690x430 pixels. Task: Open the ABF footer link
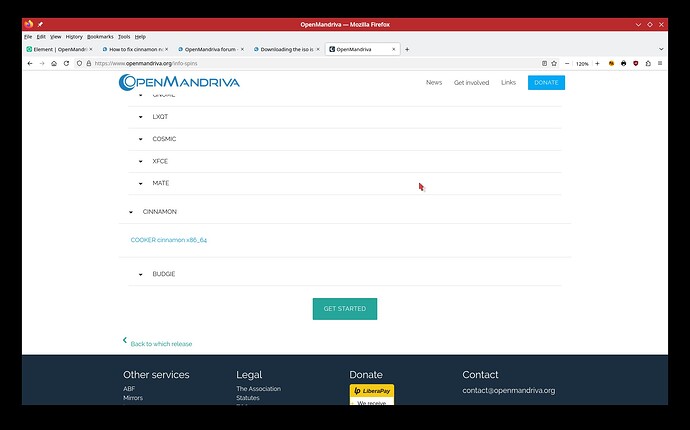click(x=129, y=389)
